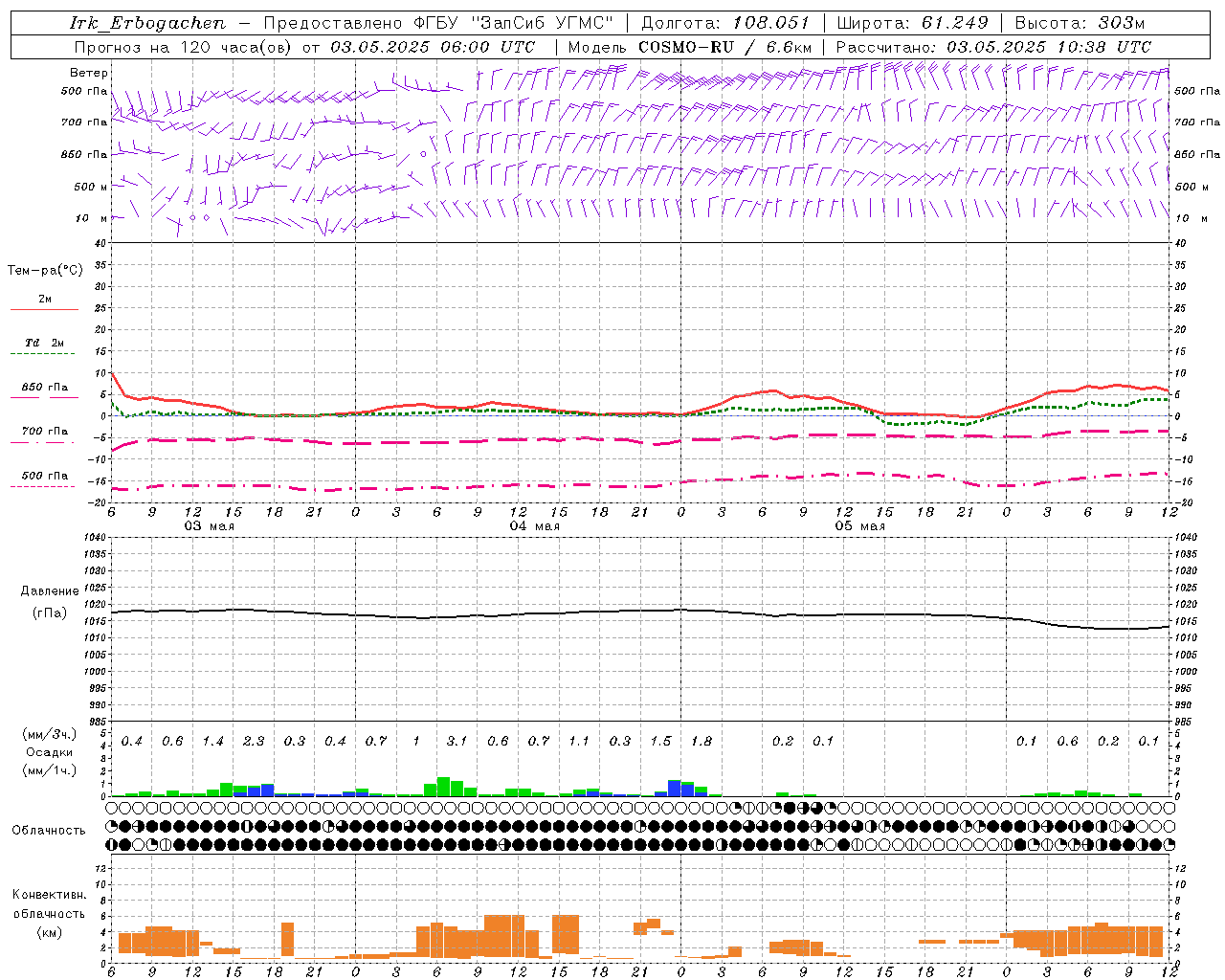Click the 500 м label left of wind panel

coord(91,187)
